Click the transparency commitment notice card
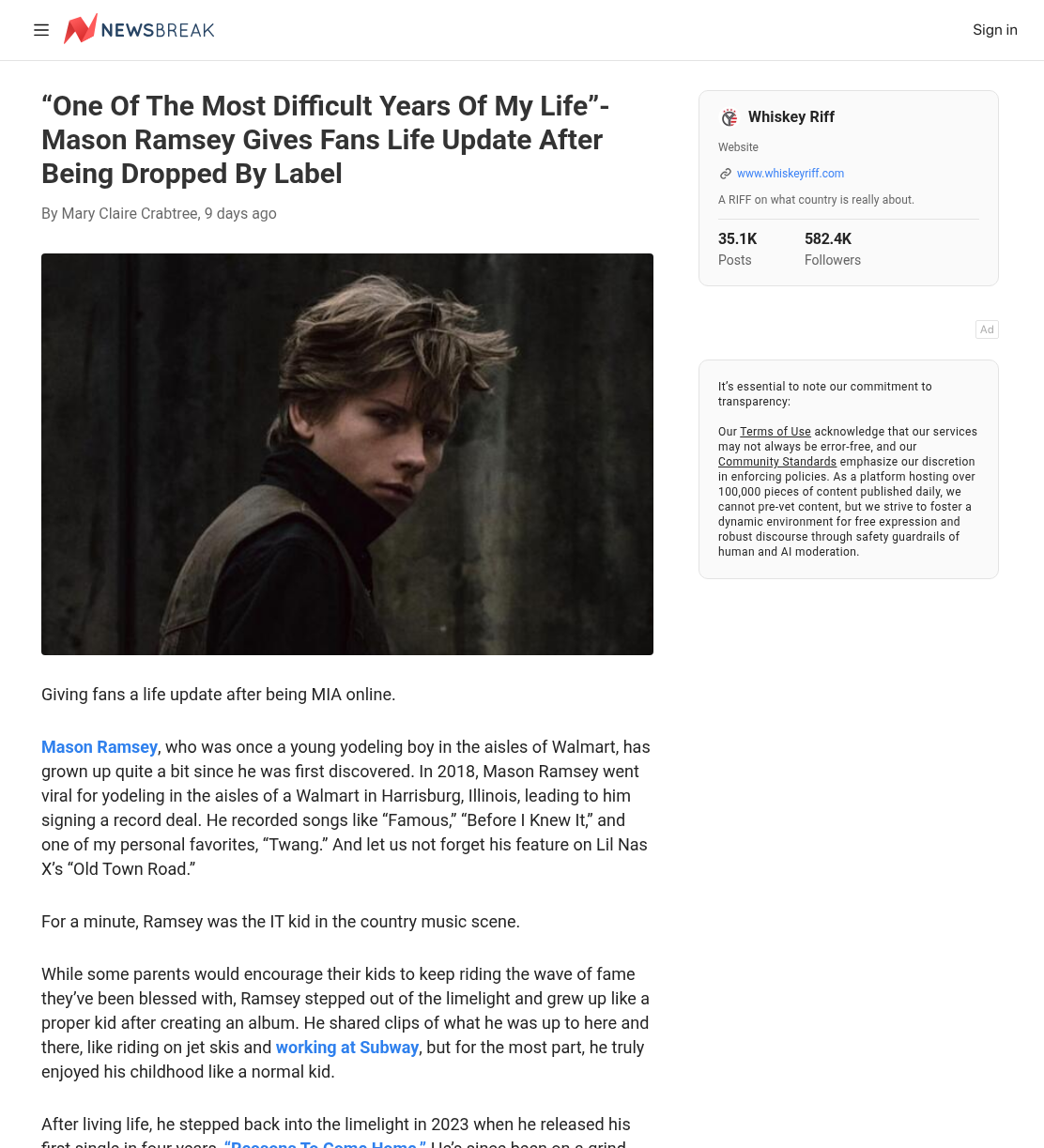 tap(849, 469)
